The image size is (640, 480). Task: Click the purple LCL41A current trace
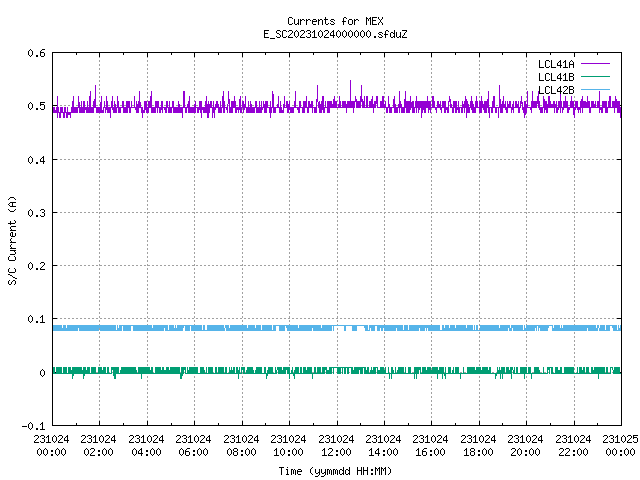coord(337,107)
